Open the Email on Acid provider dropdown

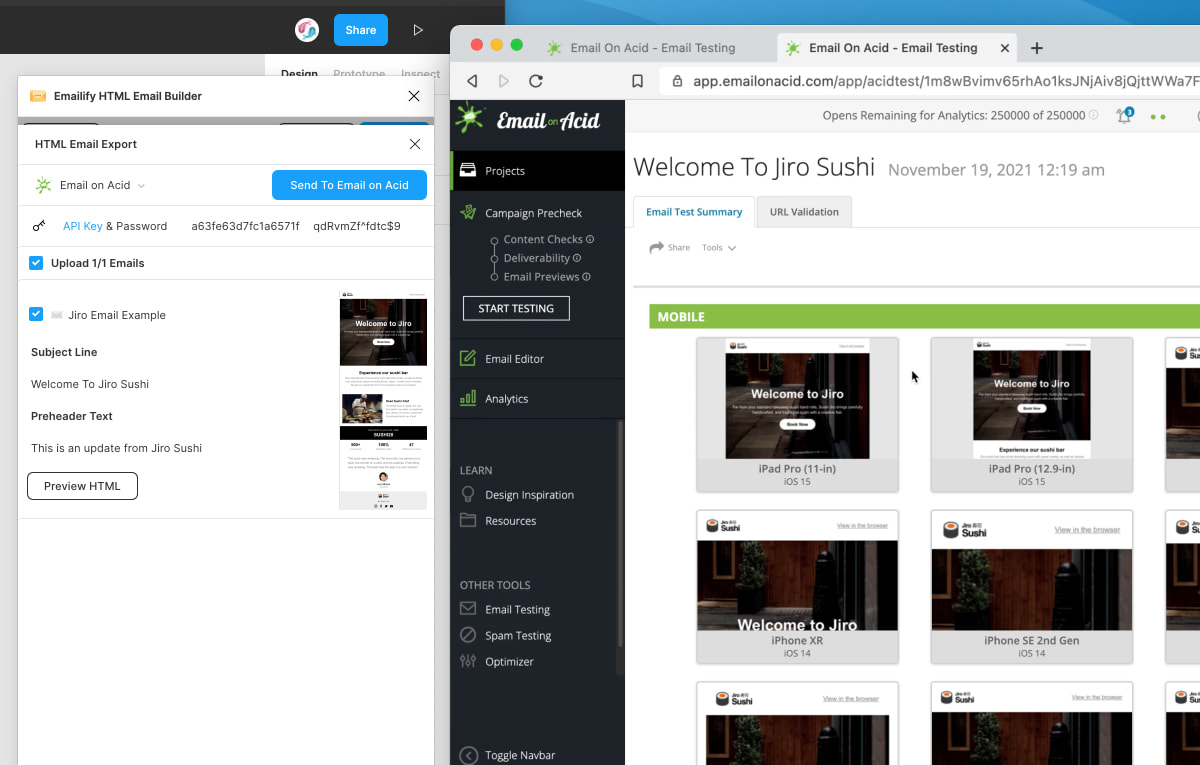91,185
